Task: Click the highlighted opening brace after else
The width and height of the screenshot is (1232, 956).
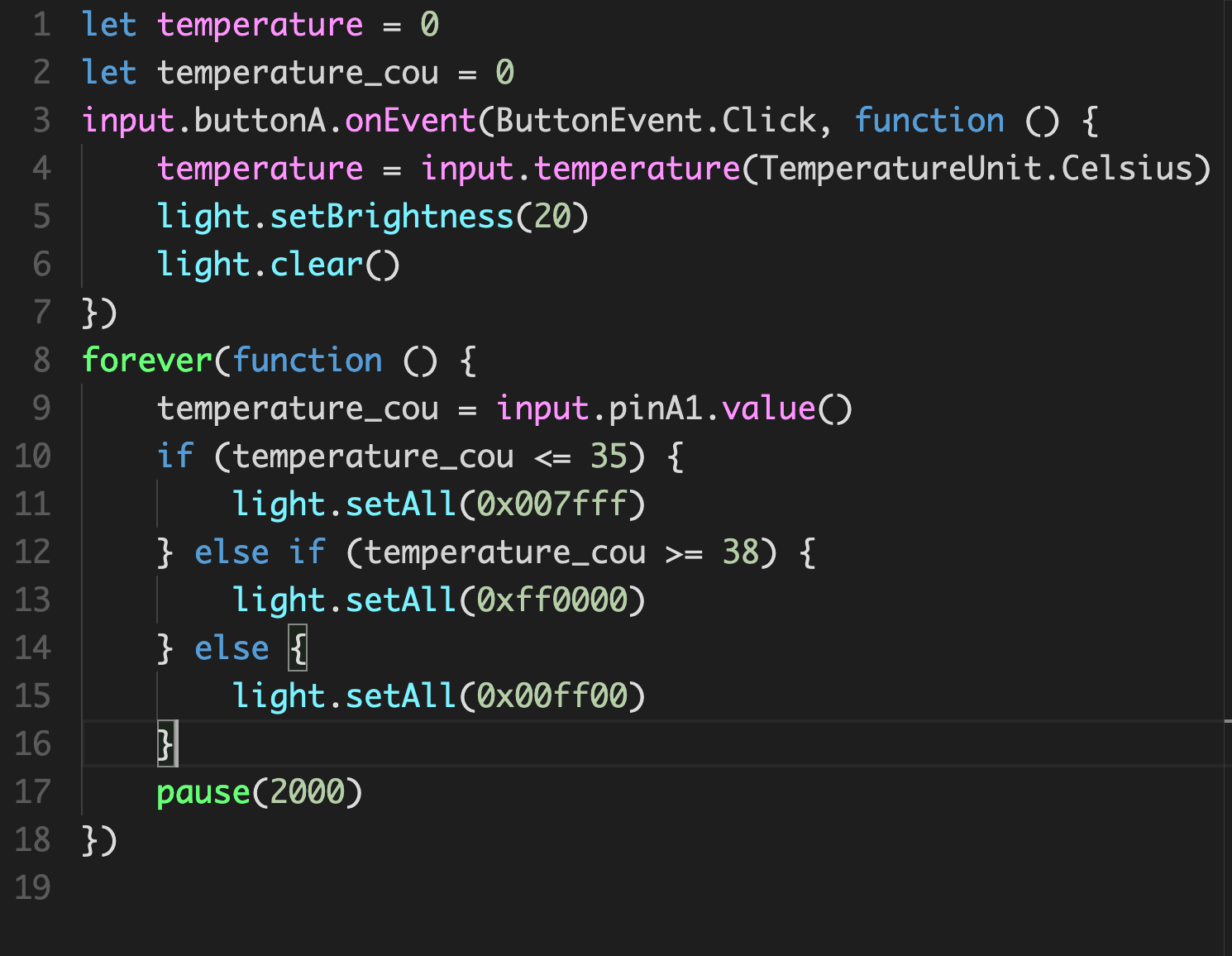Action: coord(298,648)
